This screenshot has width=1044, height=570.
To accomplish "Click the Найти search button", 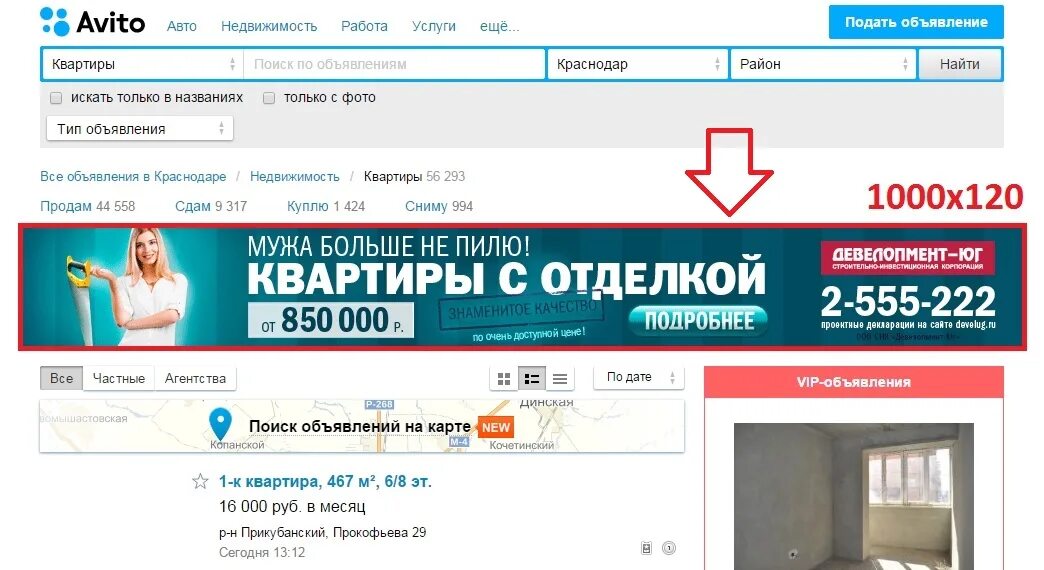I will 959,64.
